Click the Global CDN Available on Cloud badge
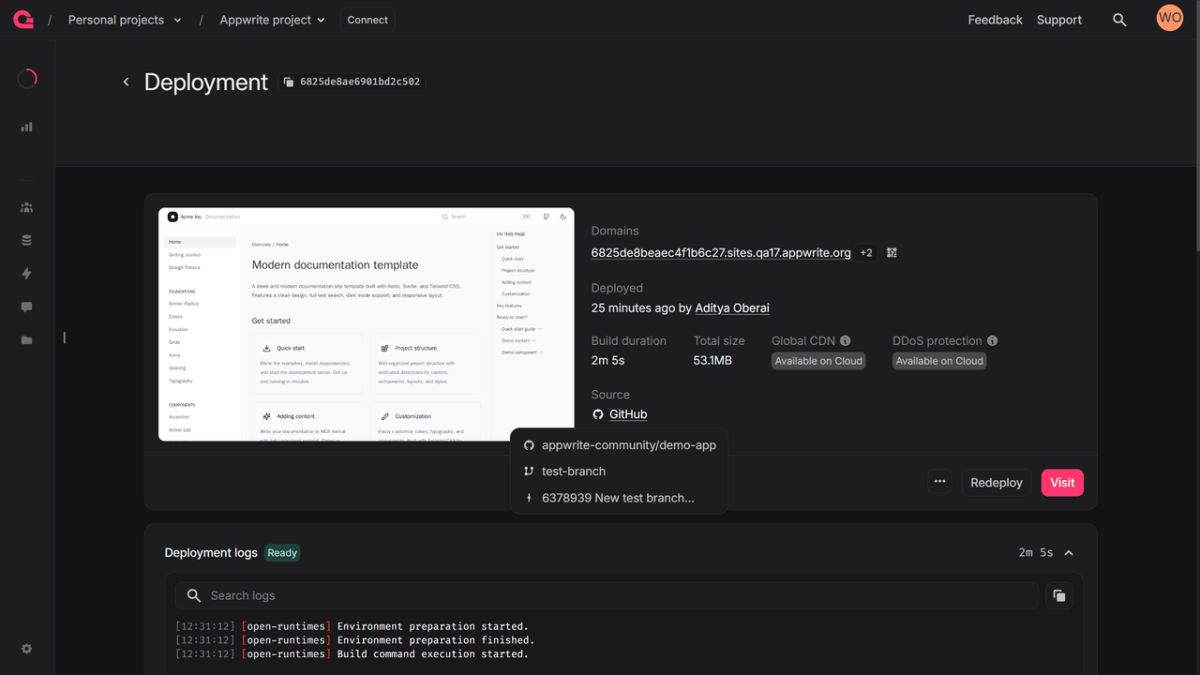 (x=818, y=361)
